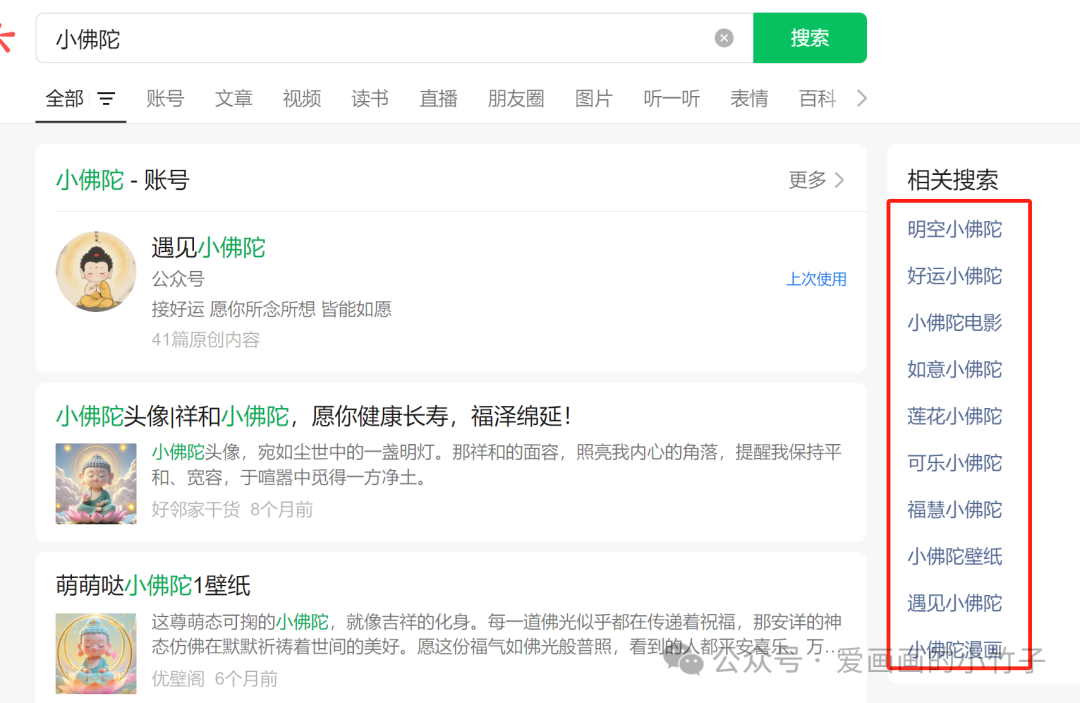This screenshot has width=1080, height=703.
Task: Switch to the 视频 tab
Action: (x=301, y=97)
